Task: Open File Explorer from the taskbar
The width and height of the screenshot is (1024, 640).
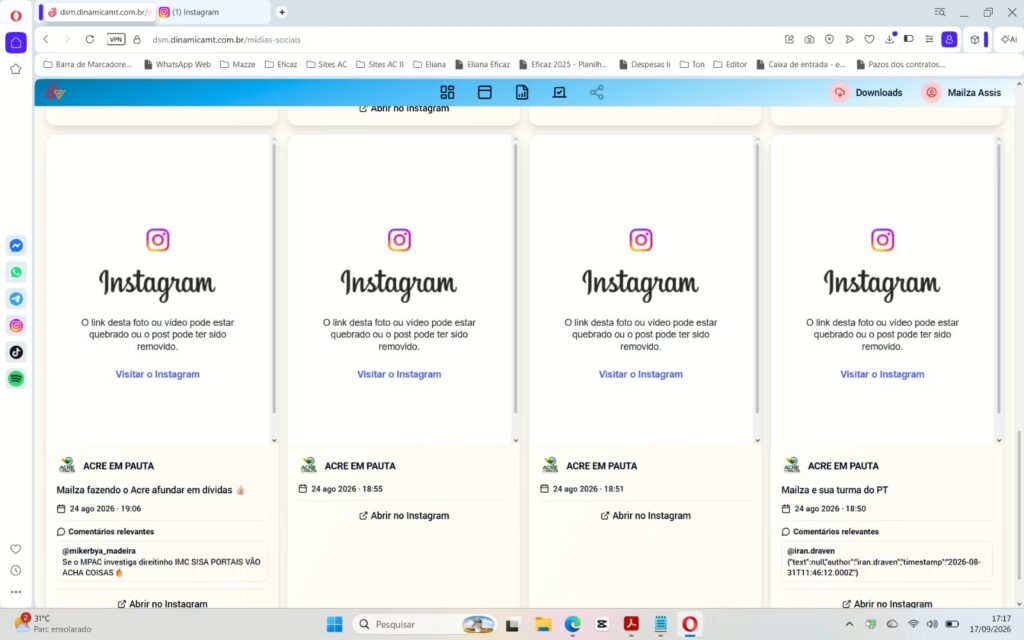Action: [543, 624]
